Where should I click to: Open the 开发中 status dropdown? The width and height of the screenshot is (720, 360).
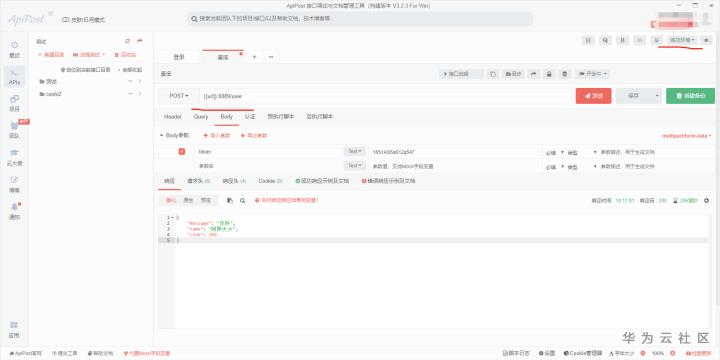593,74
